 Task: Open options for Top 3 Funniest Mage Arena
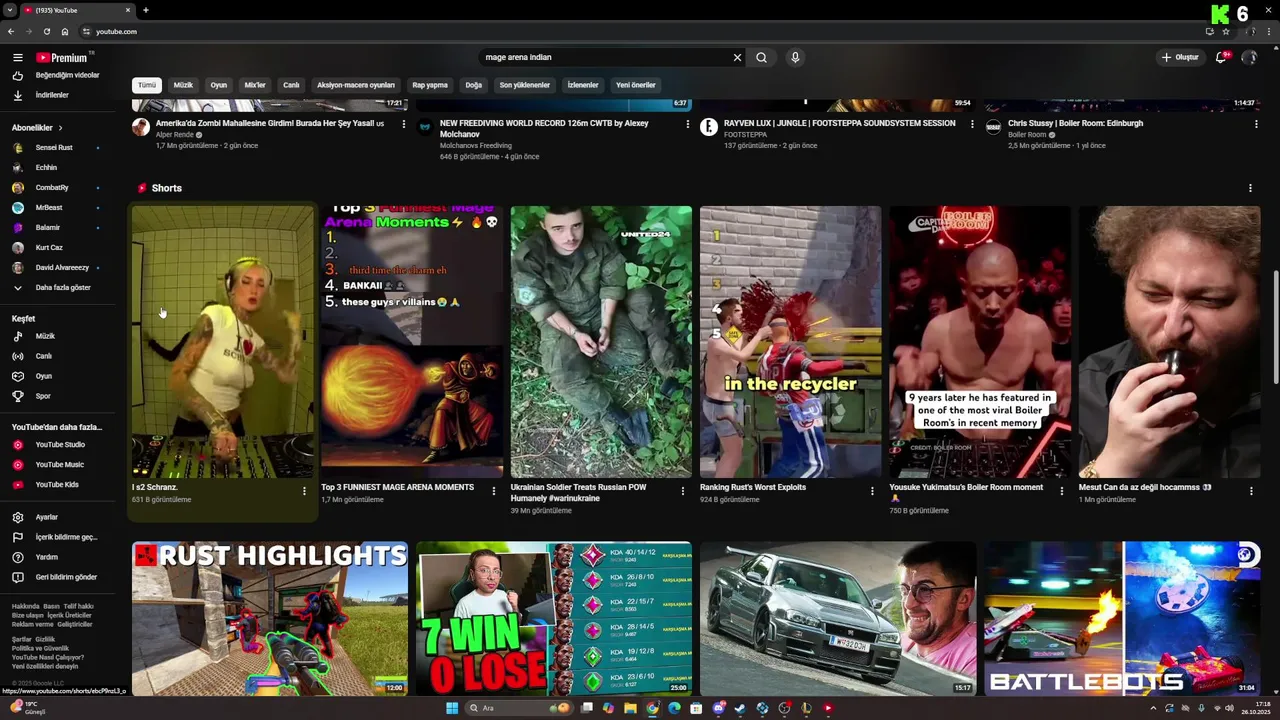pyautogui.click(x=493, y=491)
